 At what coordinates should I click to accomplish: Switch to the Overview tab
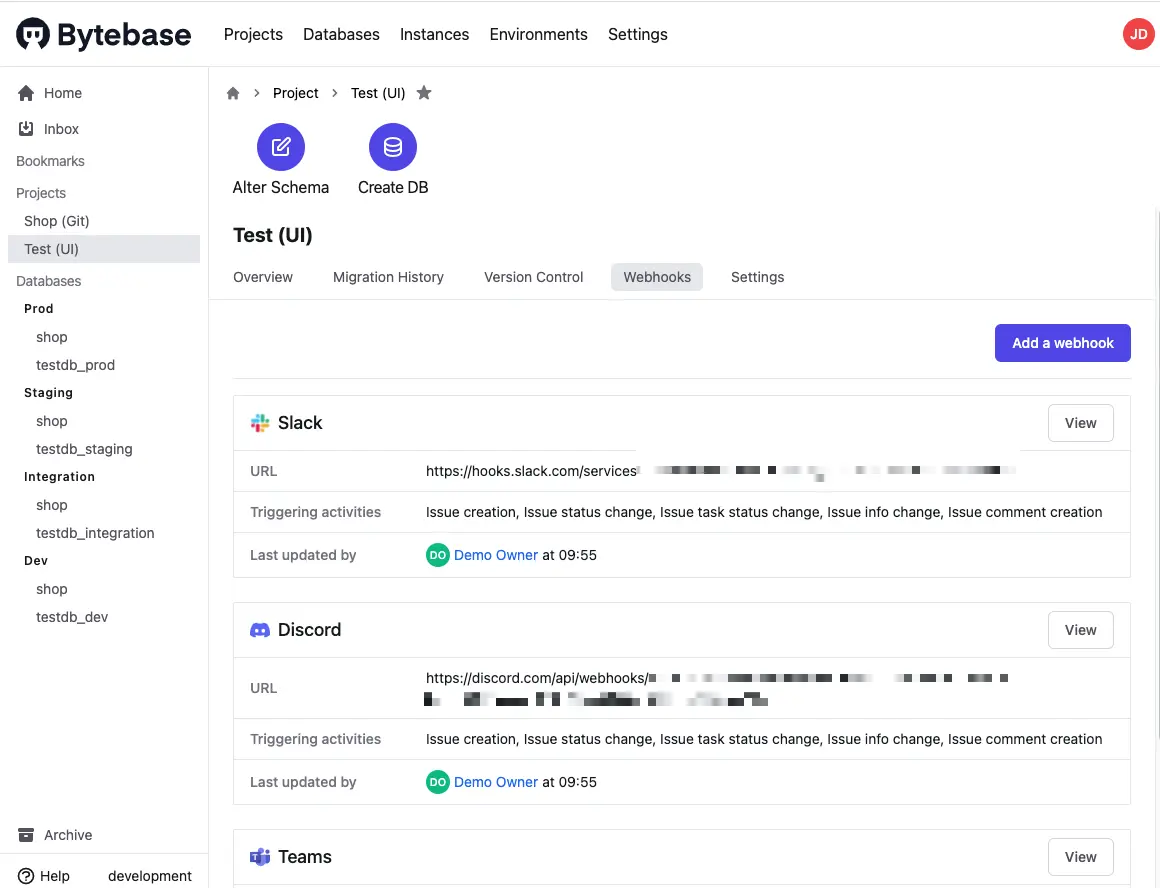[x=263, y=277]
